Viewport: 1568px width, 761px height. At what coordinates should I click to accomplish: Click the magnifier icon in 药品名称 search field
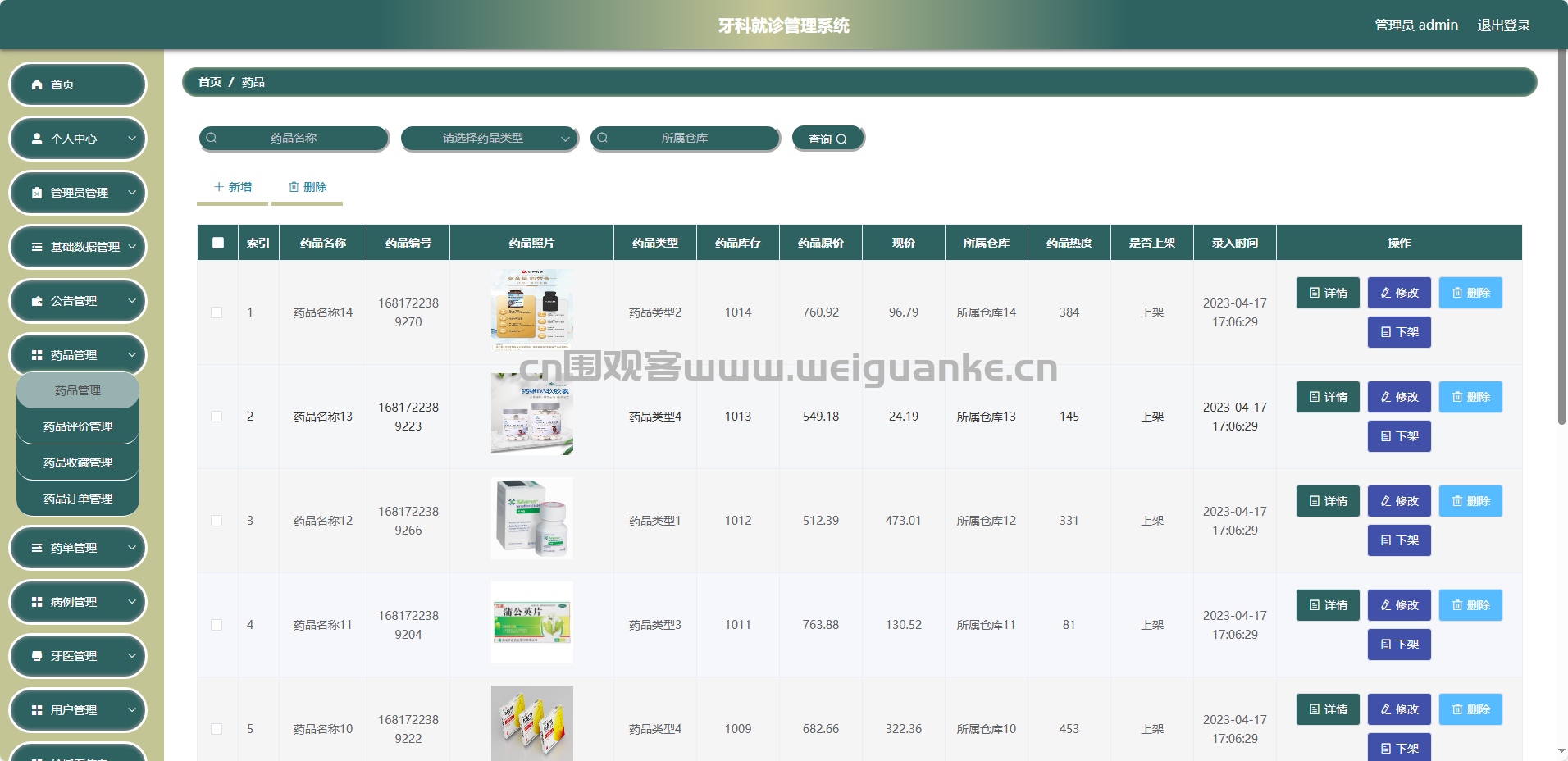pyautogui.click(x=212, y=138)
